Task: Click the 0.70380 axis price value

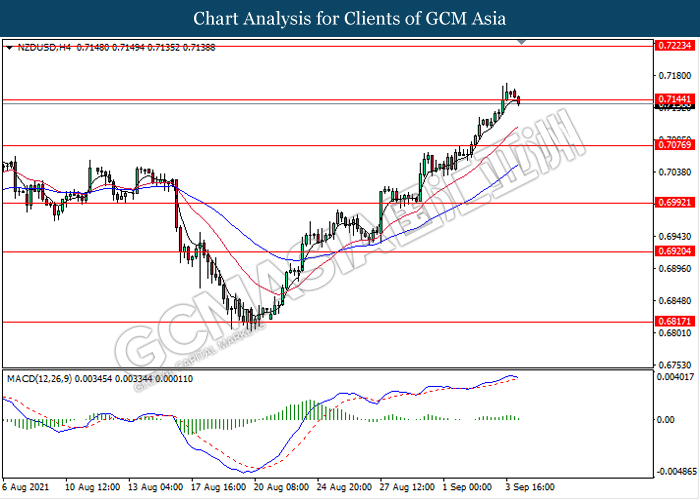Action: (675, 172)
